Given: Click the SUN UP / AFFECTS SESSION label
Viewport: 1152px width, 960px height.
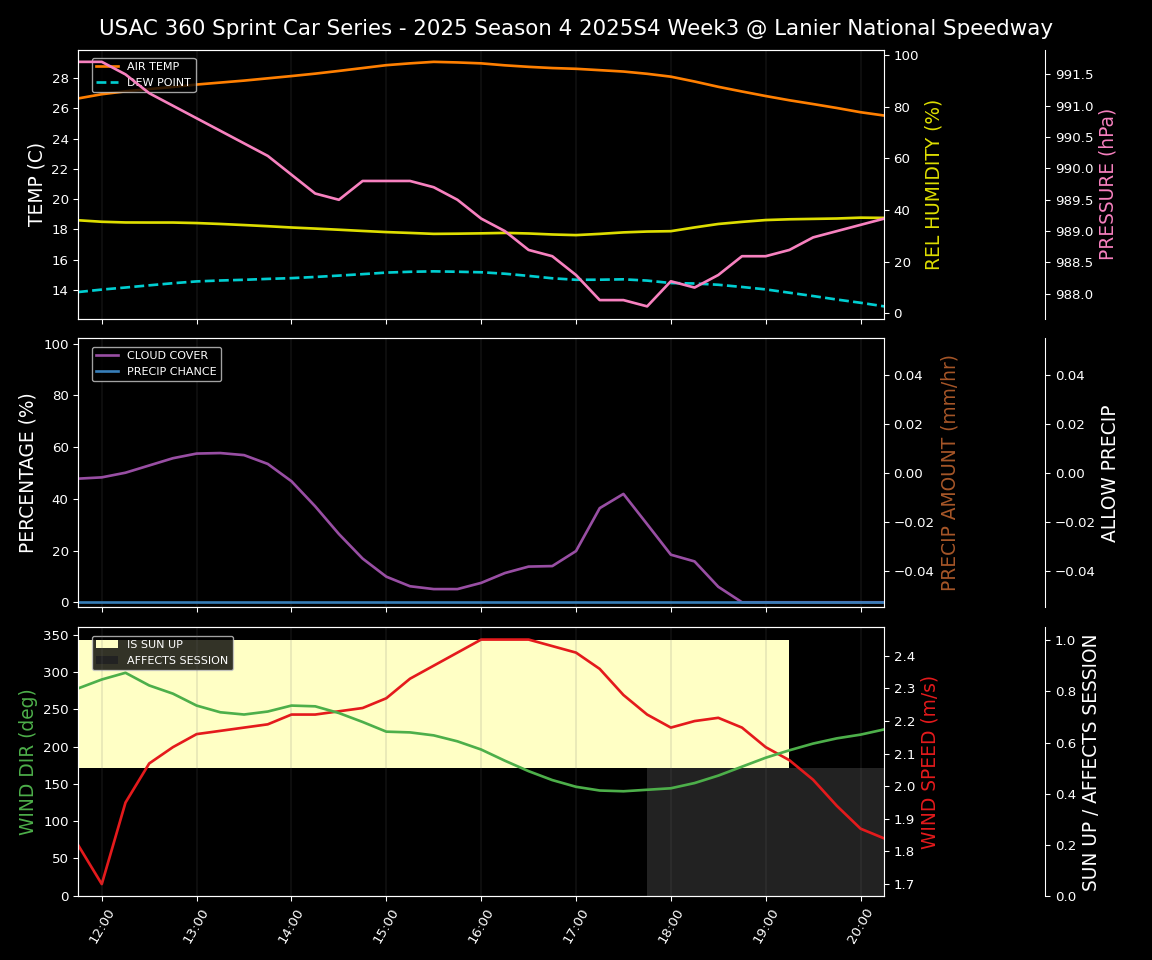Looking at the screenshot, I should (x=1090, y=761).
